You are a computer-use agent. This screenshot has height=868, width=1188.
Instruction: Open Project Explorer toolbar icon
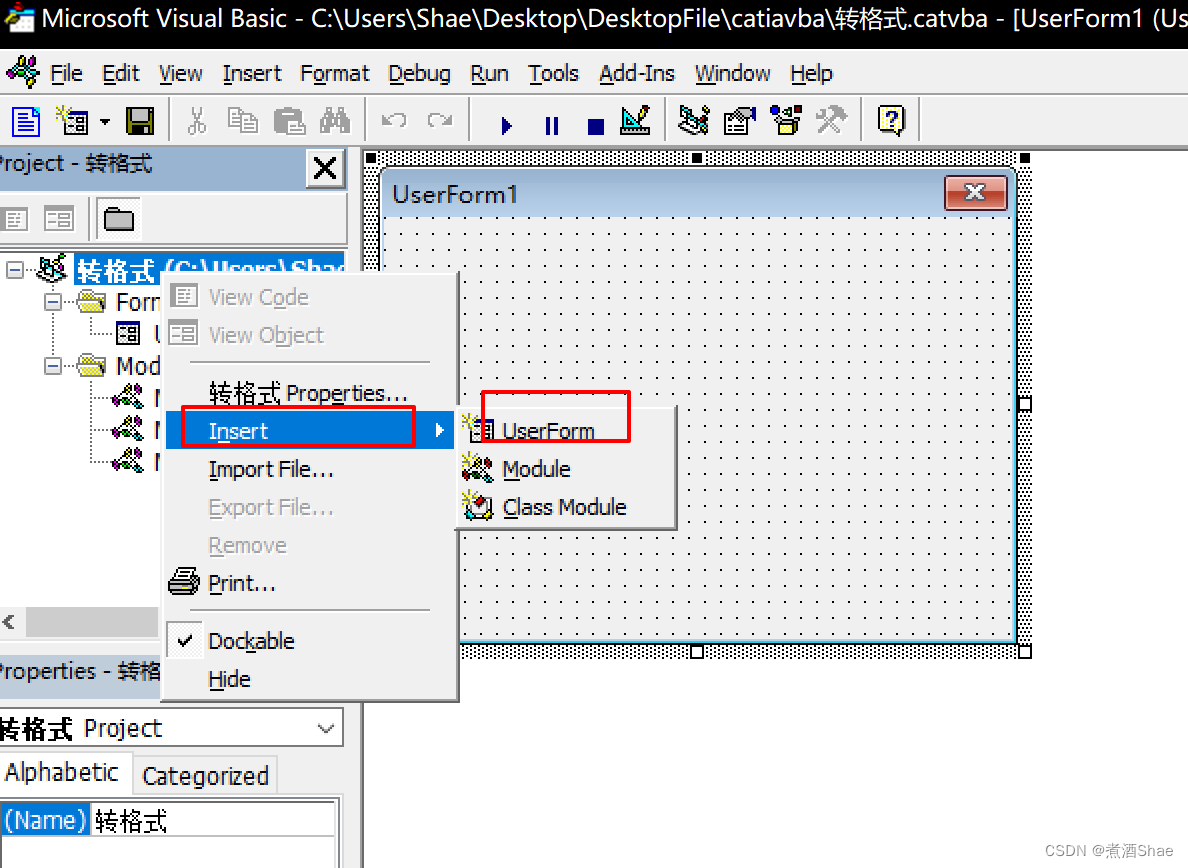pyautogui.click(x=693, y=121)
